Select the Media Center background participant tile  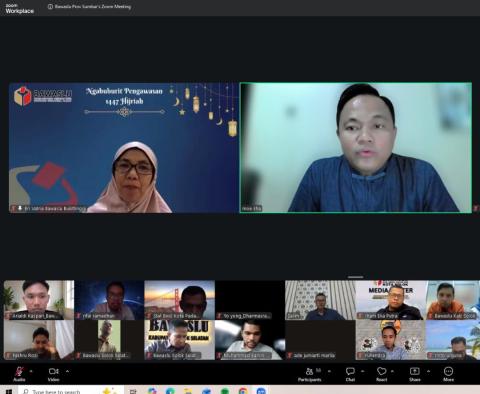point(390,300)
